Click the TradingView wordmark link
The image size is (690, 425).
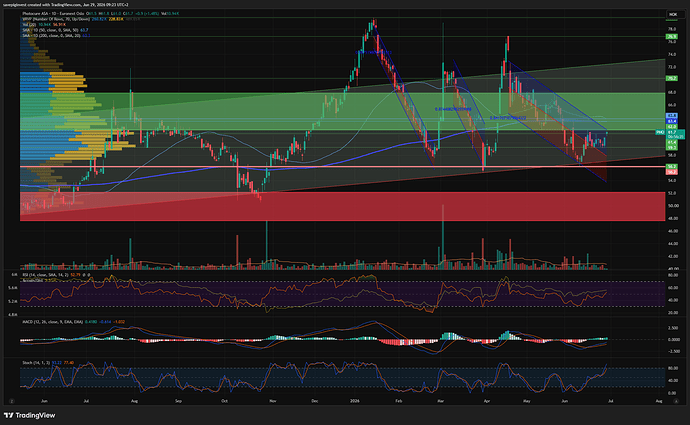tap(35, 415)
